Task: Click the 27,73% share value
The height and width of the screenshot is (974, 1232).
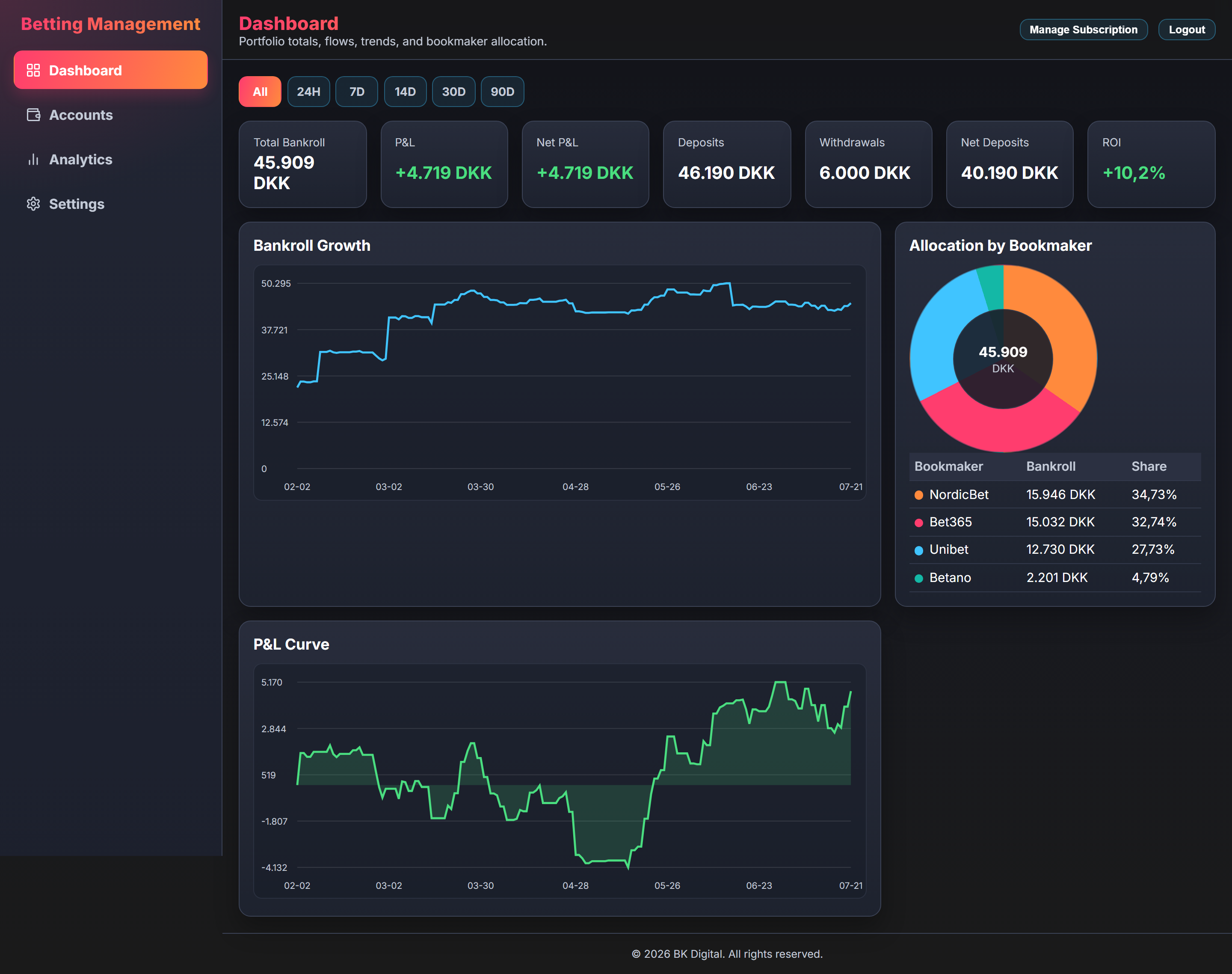Action: (1153, 549)
